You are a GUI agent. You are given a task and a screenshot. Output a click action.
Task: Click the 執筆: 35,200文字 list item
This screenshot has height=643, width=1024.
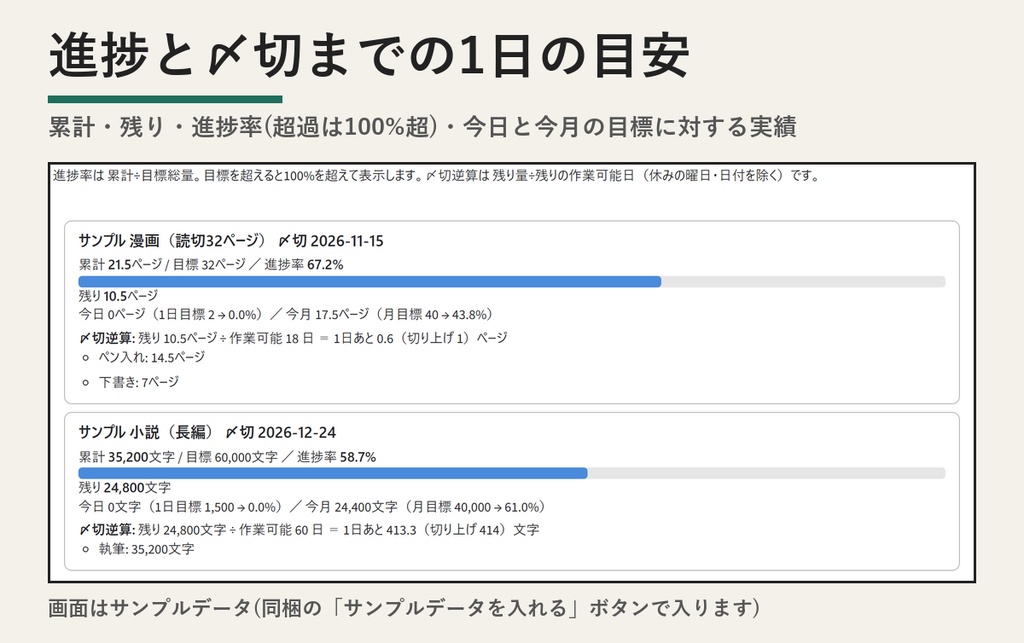pos(146,549)
